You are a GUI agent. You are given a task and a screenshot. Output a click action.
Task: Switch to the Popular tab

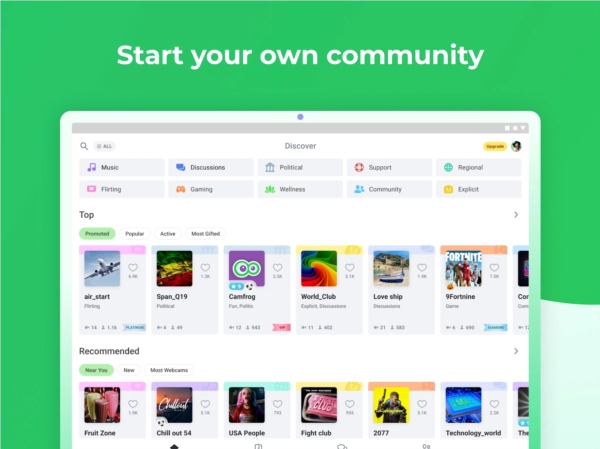pos(134,233)
